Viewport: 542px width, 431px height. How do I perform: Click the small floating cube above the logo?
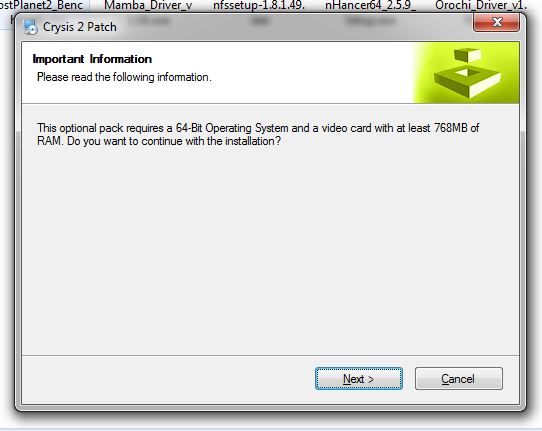point(467,55)
